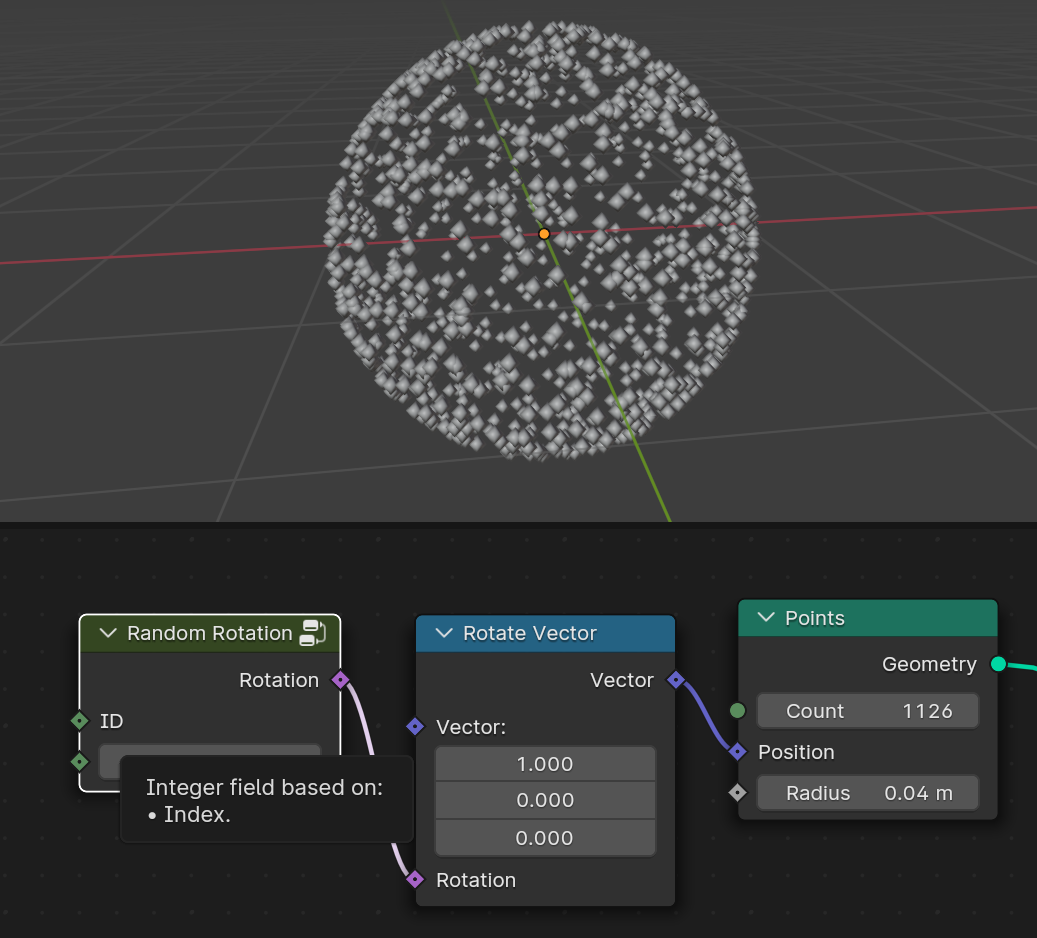Collapse the Random Rotation node

click(x=108, y=633)
